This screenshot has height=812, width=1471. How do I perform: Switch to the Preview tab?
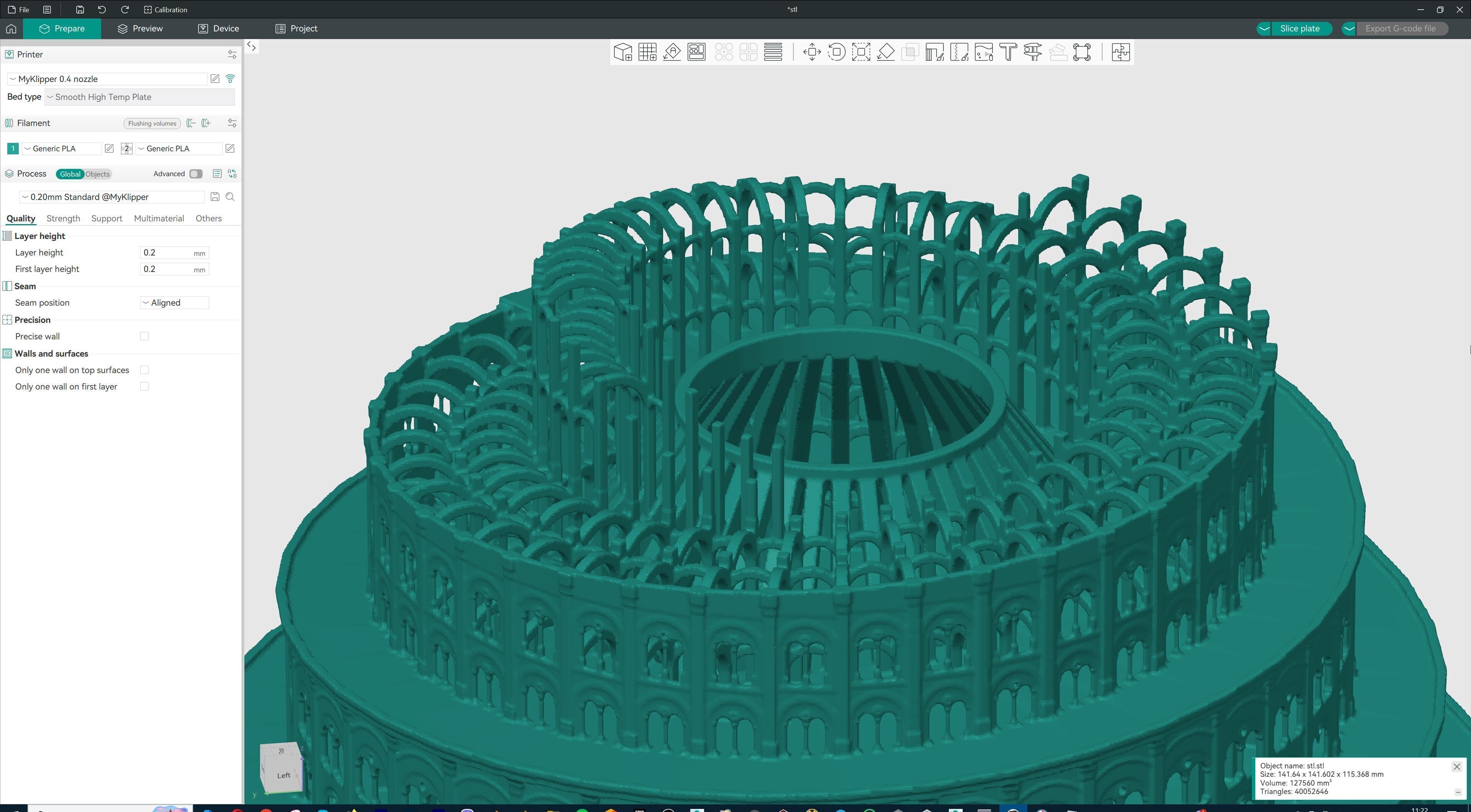pos(140,29)
